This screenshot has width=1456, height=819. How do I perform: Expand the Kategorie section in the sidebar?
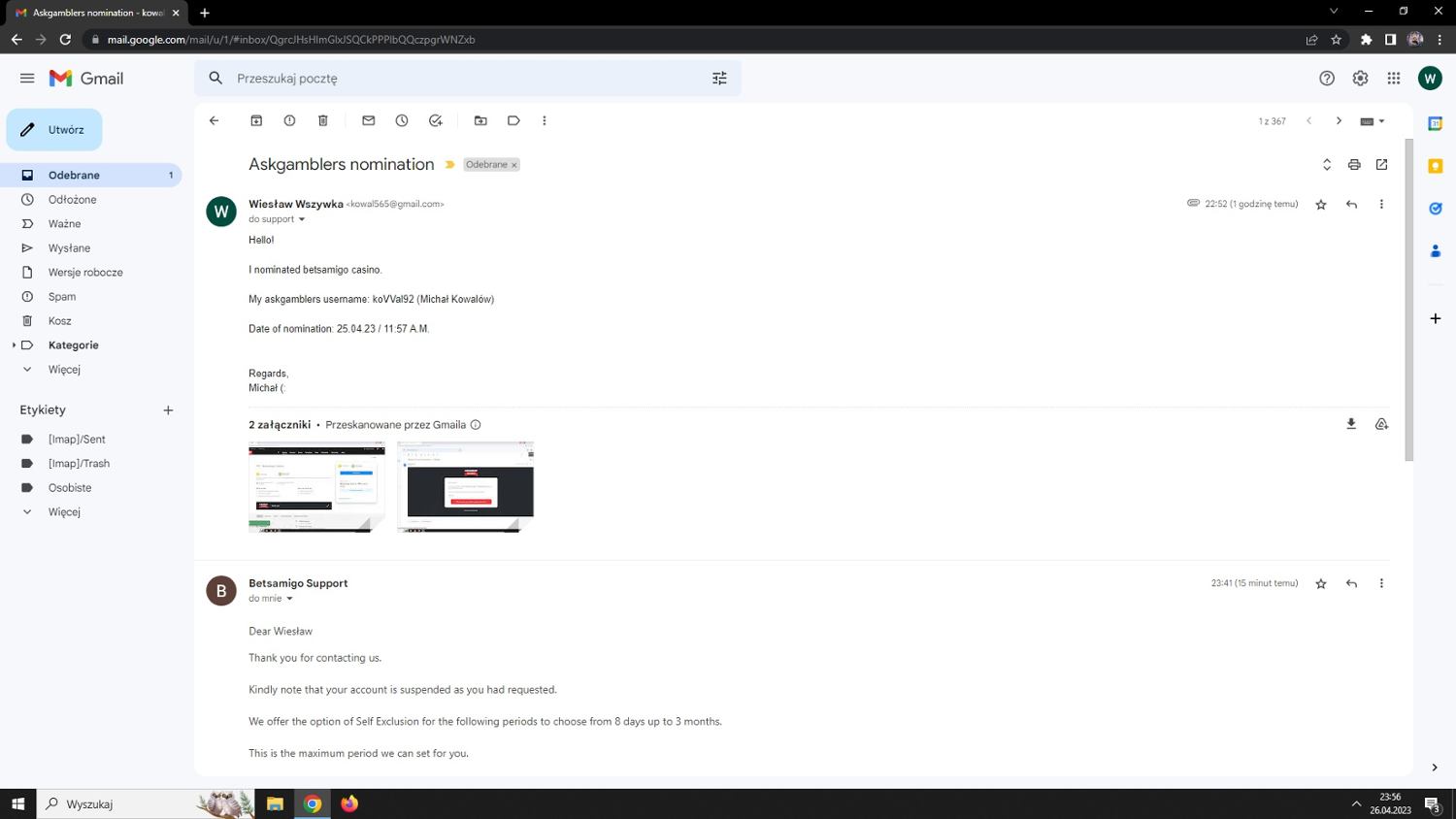[x=14, y=345]
